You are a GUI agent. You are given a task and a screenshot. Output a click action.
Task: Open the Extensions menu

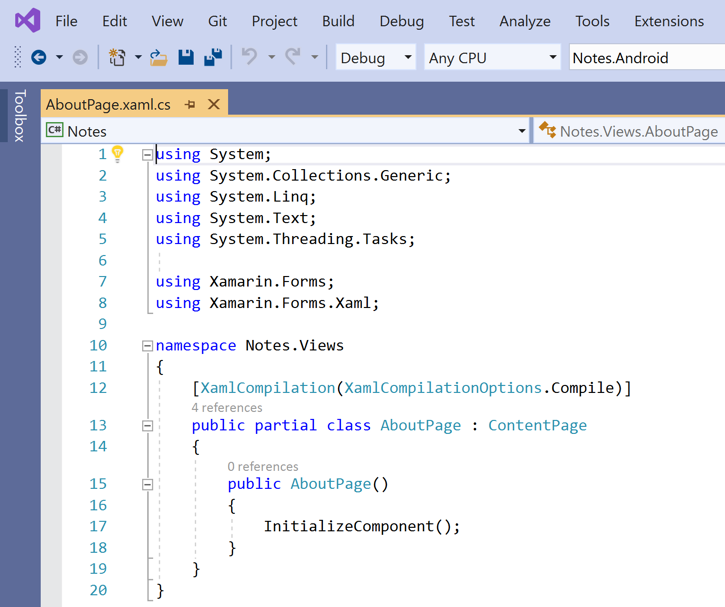click(x=668, y=21)
